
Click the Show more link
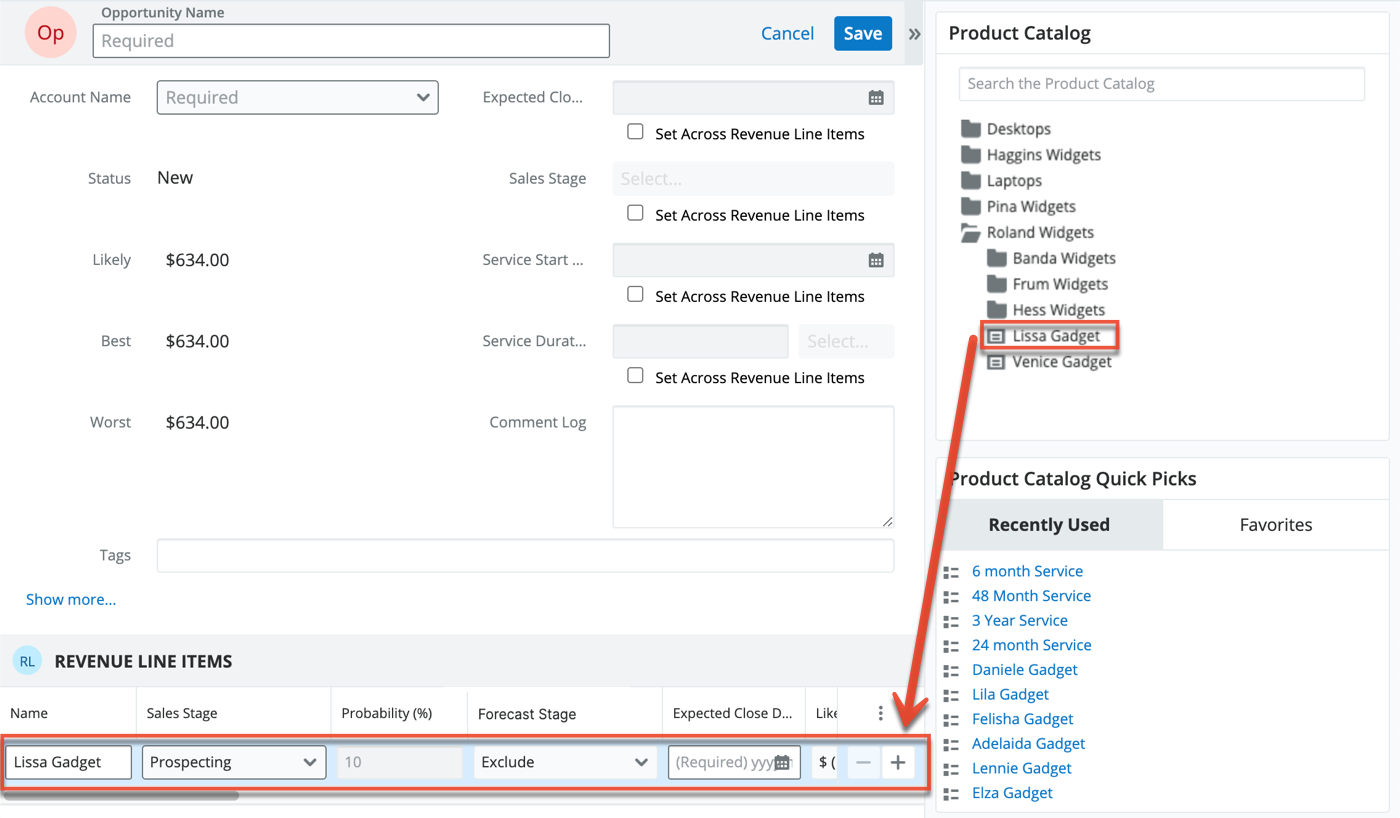tap(70, 599)
